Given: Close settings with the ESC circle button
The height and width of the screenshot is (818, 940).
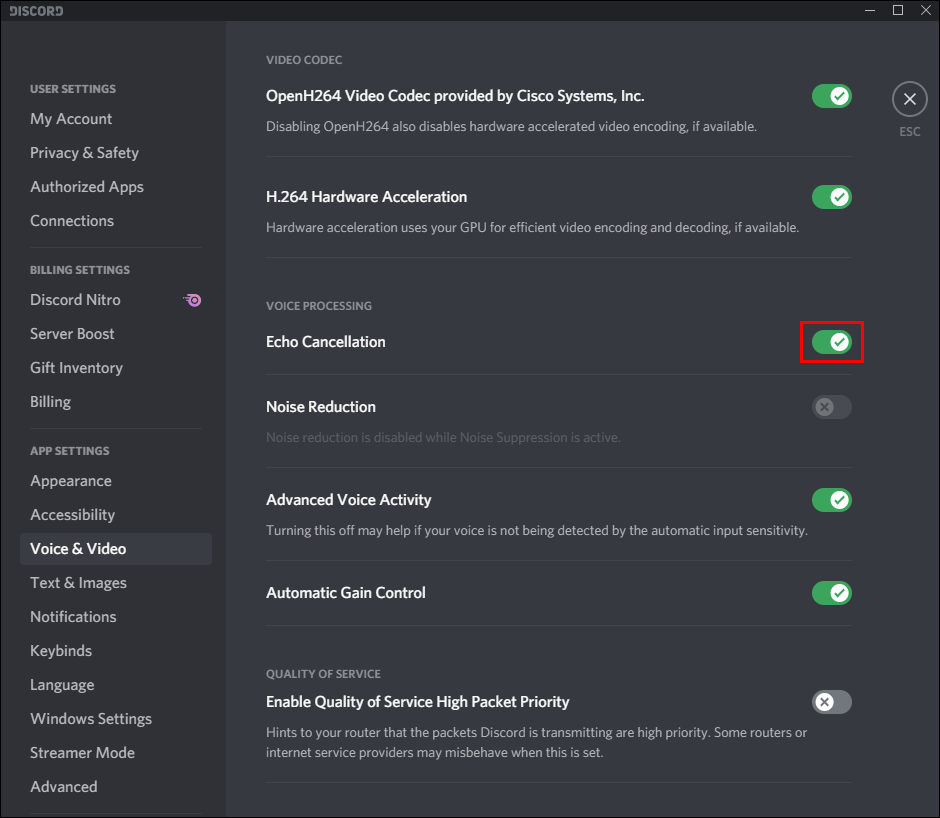Looking at the screenshot, I should click(909, 99).
